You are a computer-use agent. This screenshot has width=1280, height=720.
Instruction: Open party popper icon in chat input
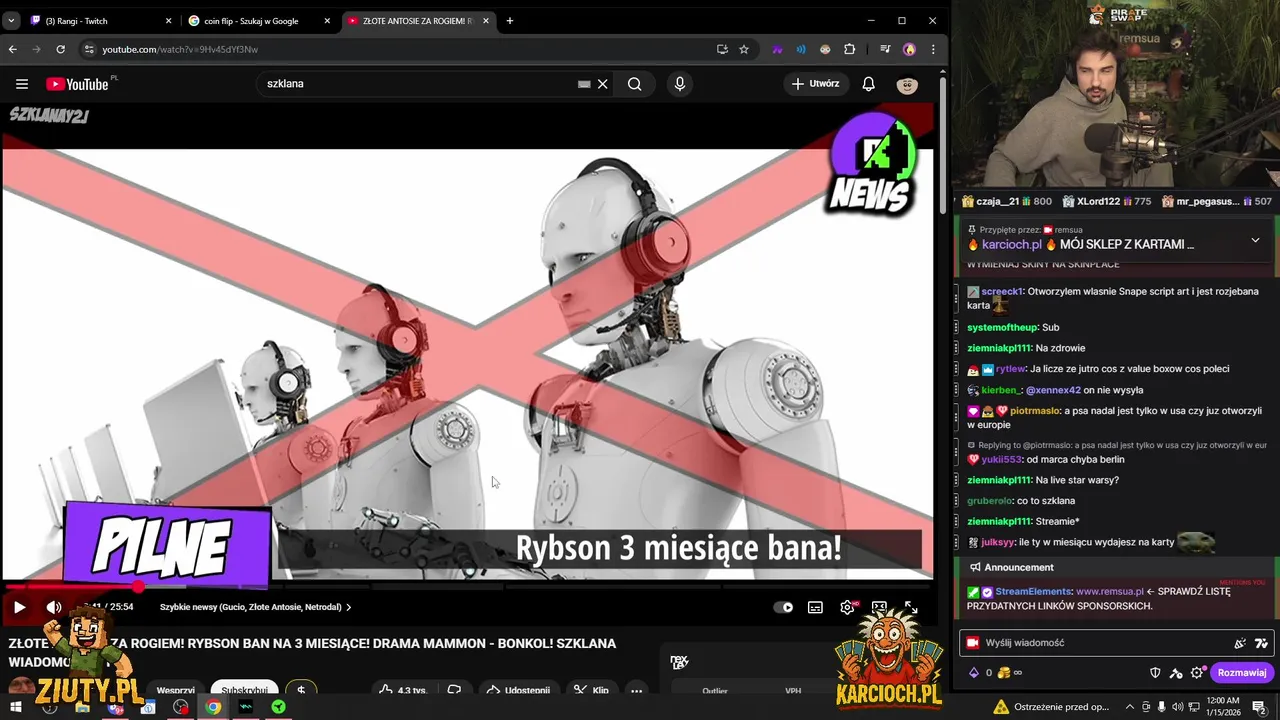(1240, 643)
